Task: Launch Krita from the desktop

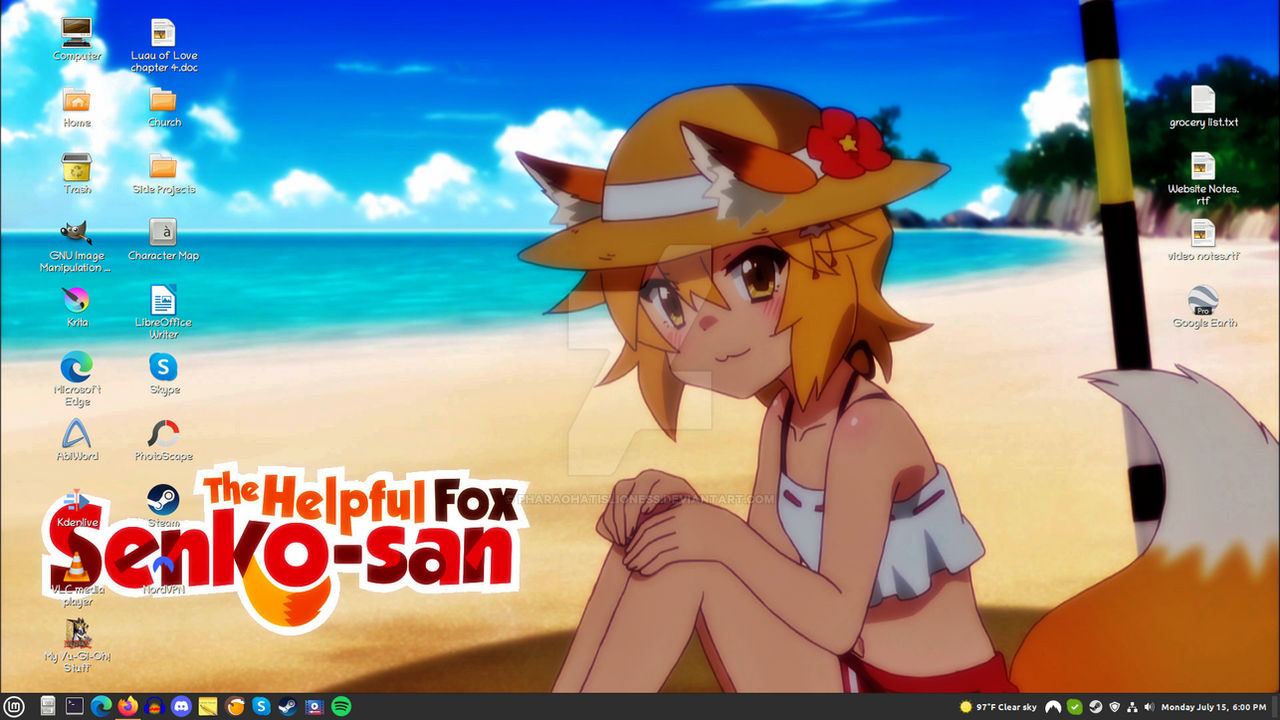Action: (x=76, y=300)
